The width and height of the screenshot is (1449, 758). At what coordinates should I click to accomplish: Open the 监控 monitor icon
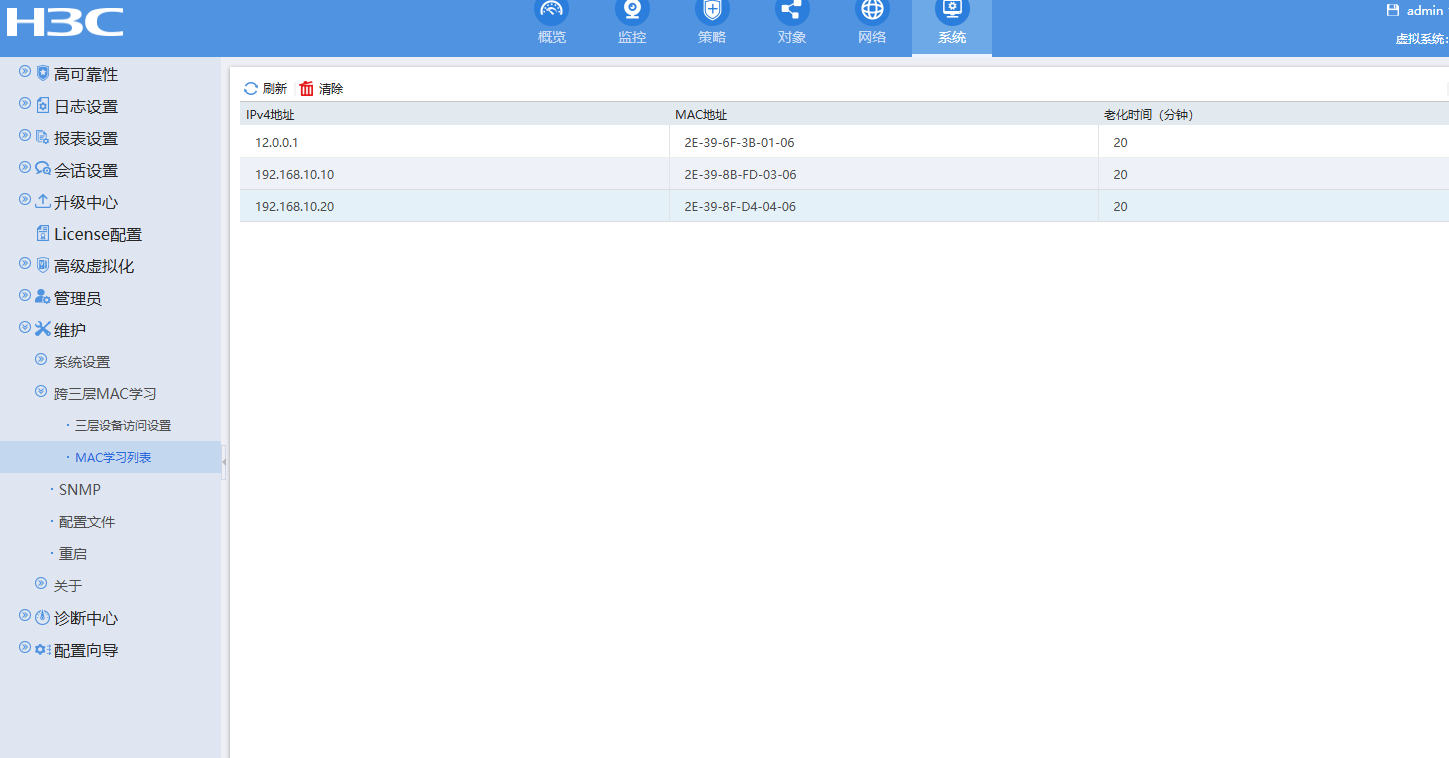[632, 10]
